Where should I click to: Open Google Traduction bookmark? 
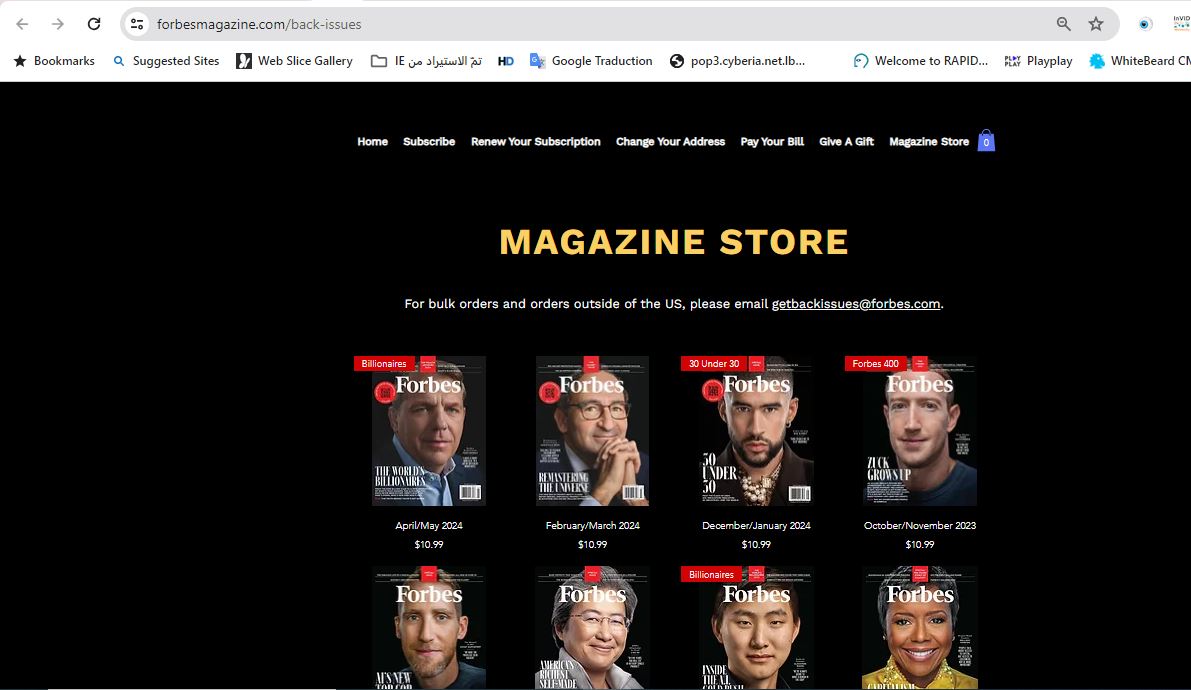(591, 61)
